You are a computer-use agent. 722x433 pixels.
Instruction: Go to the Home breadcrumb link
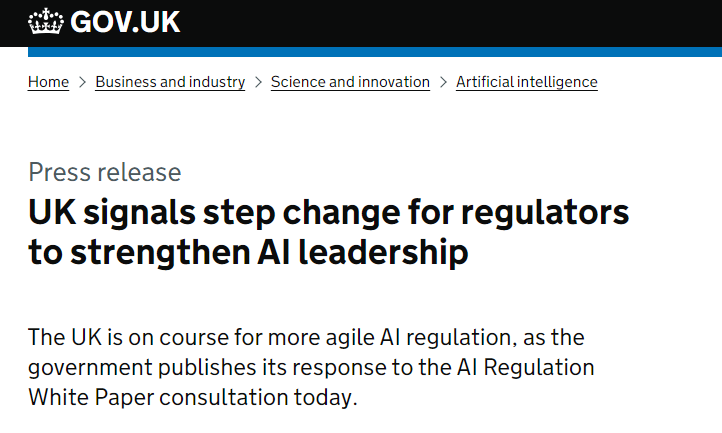click(48, 82)
